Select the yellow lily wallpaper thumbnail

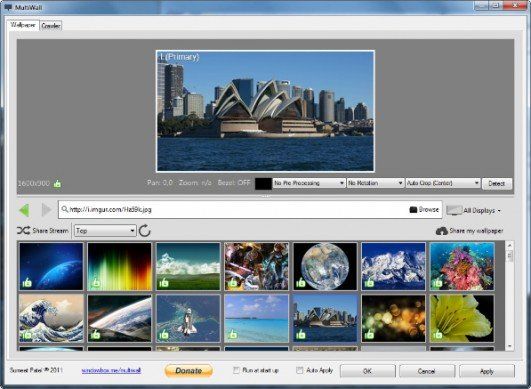tap(462, 318)
